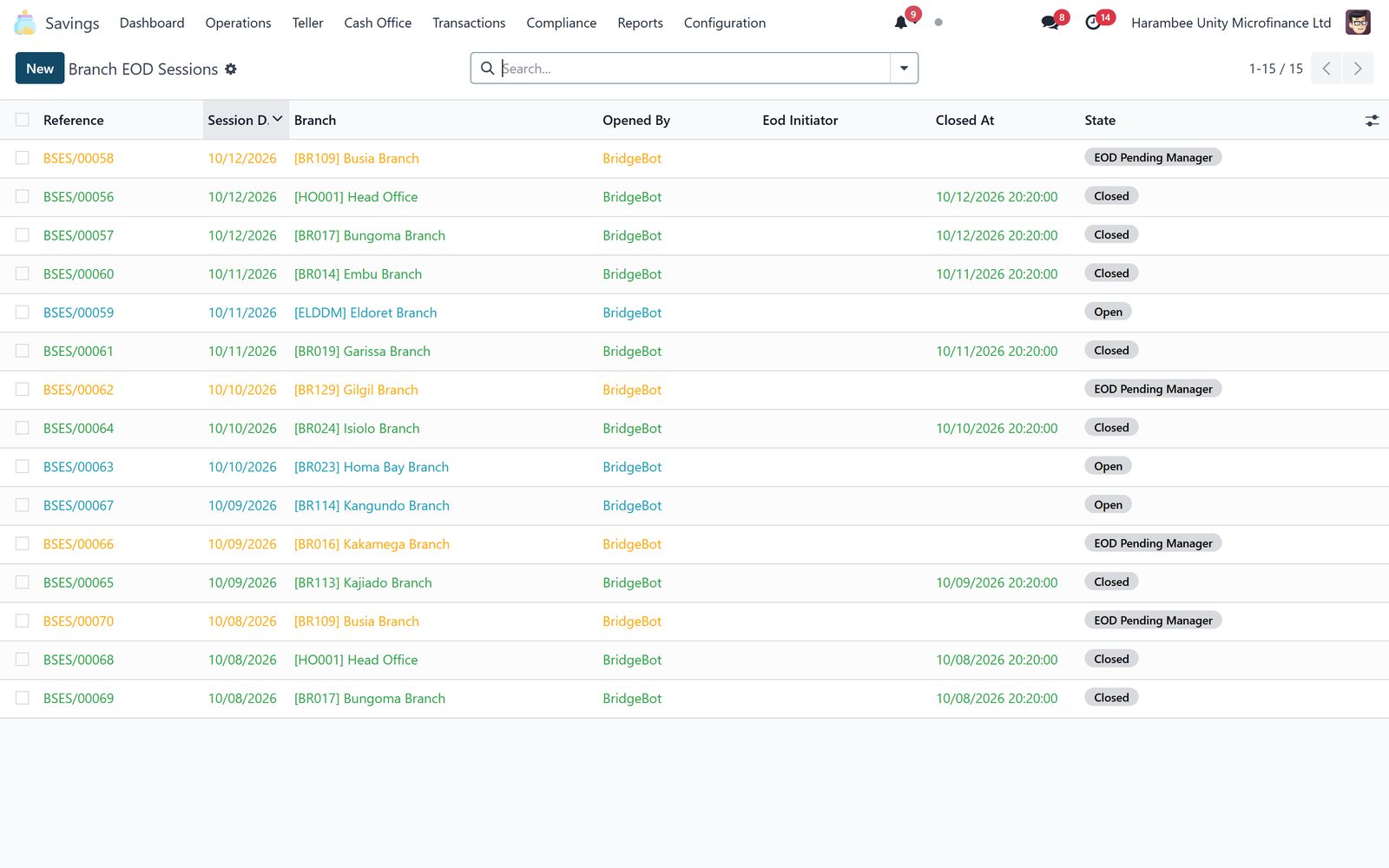Open the chat messages icon

point(1050,23)
